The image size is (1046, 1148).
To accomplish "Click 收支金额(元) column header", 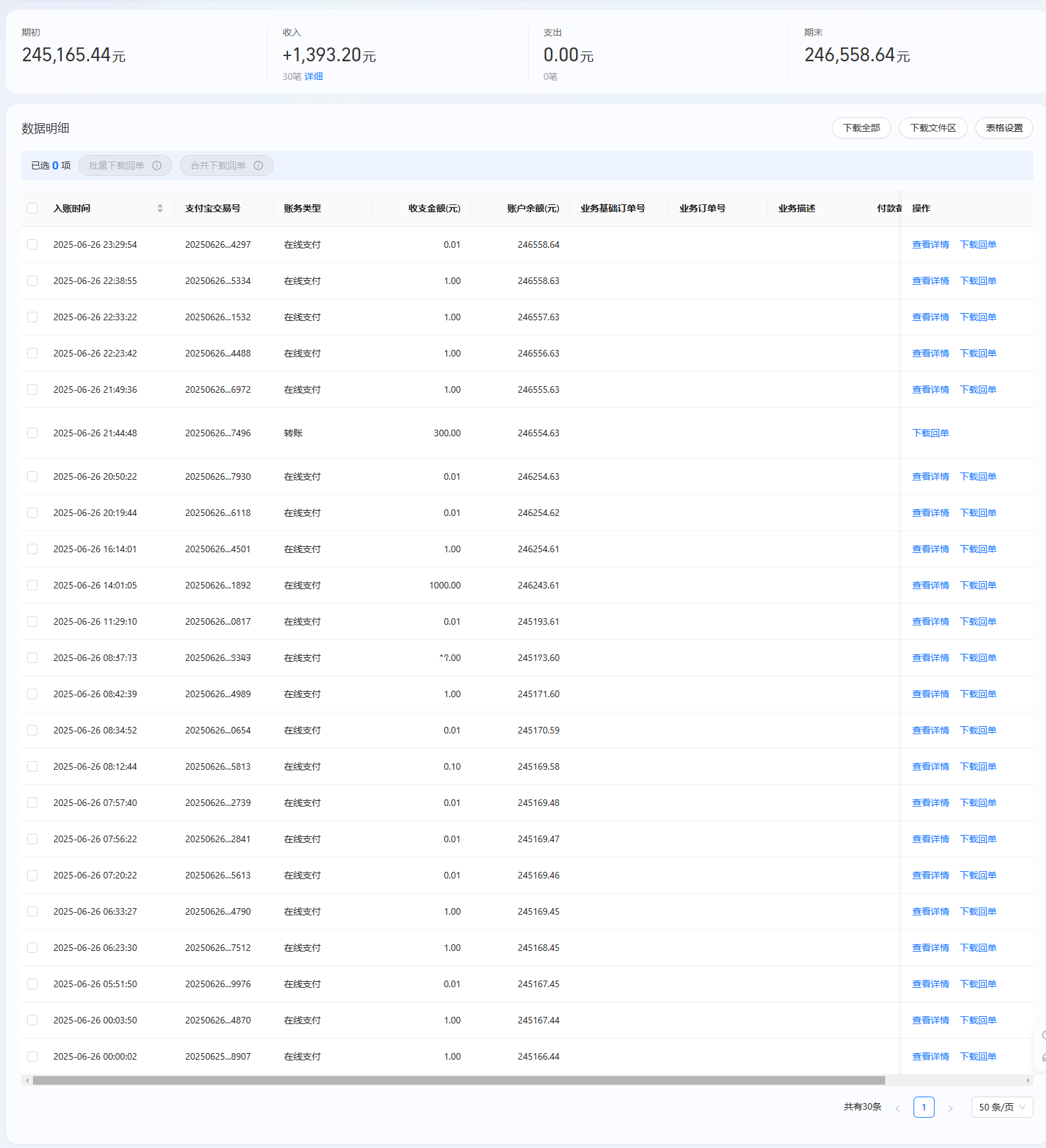I will [434, 208].
